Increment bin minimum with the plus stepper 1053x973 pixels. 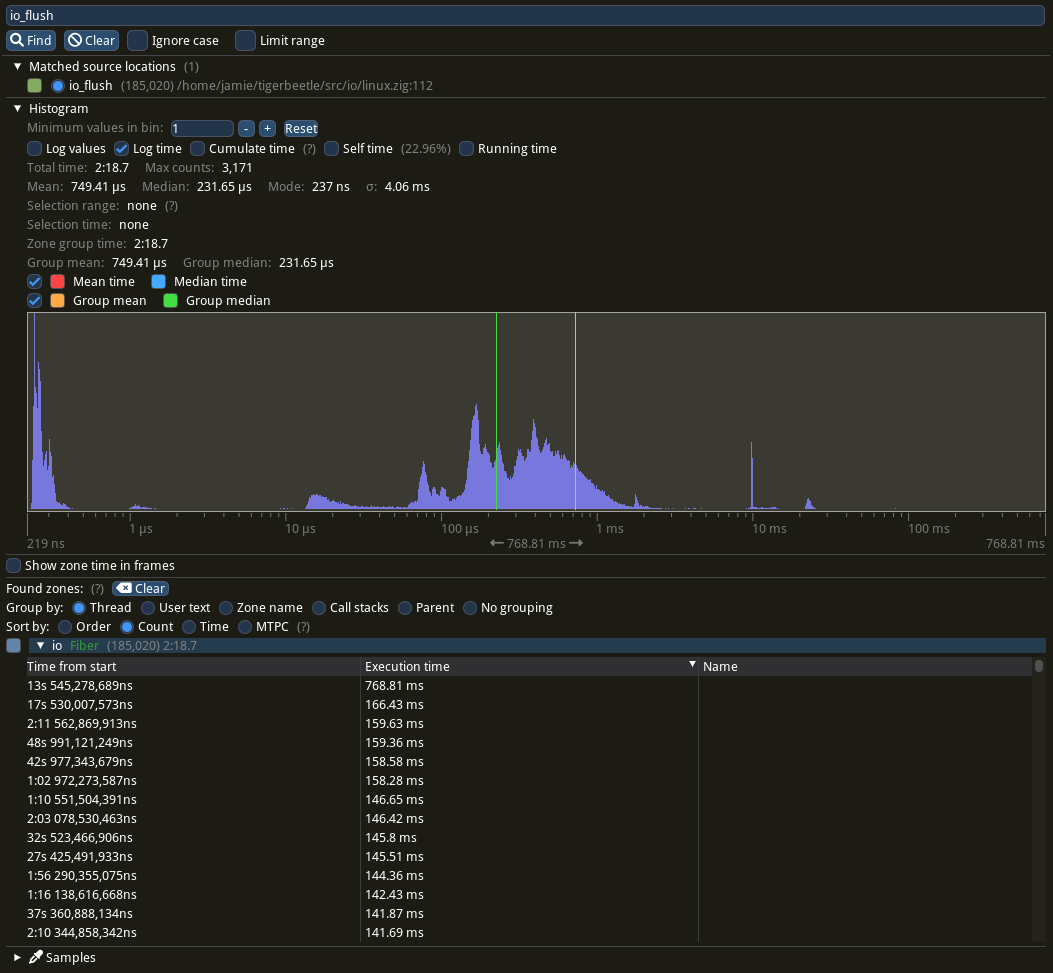tap(267, 128)
